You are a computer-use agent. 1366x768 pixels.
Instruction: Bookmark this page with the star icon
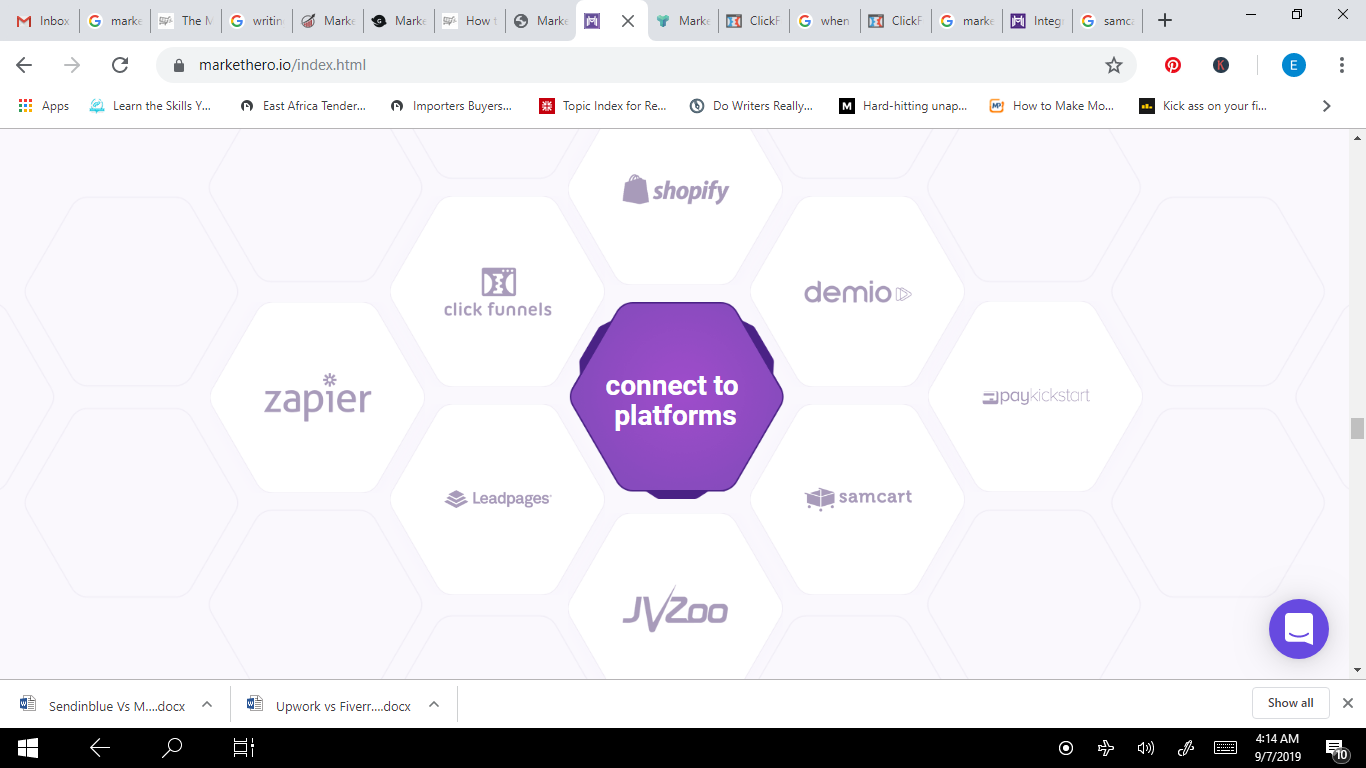(1113, 65)
